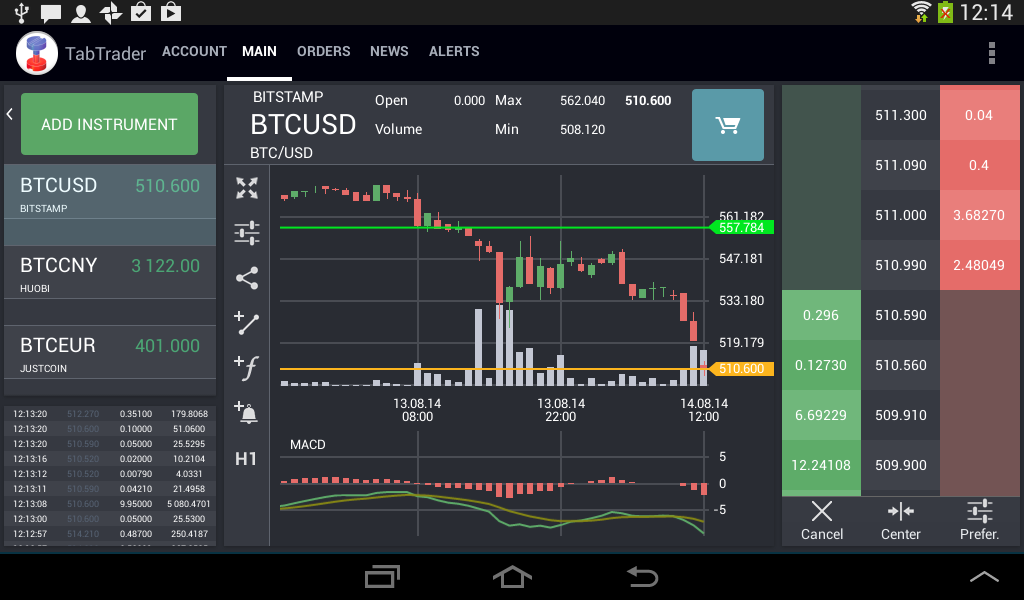
Task: Expand the bottom-right up chevron
Action: pos(984,576)
